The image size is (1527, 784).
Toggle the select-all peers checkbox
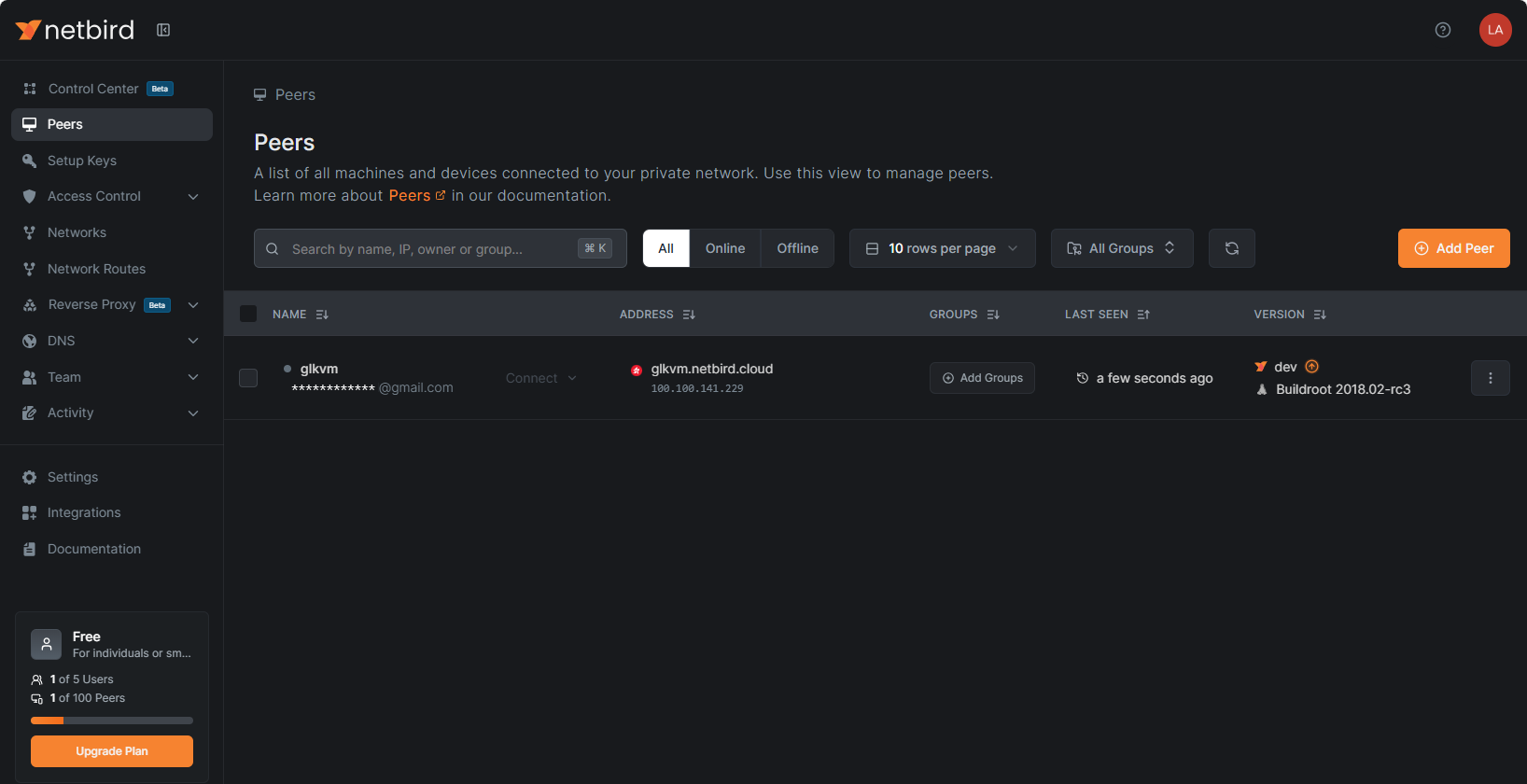pos(248,314)
